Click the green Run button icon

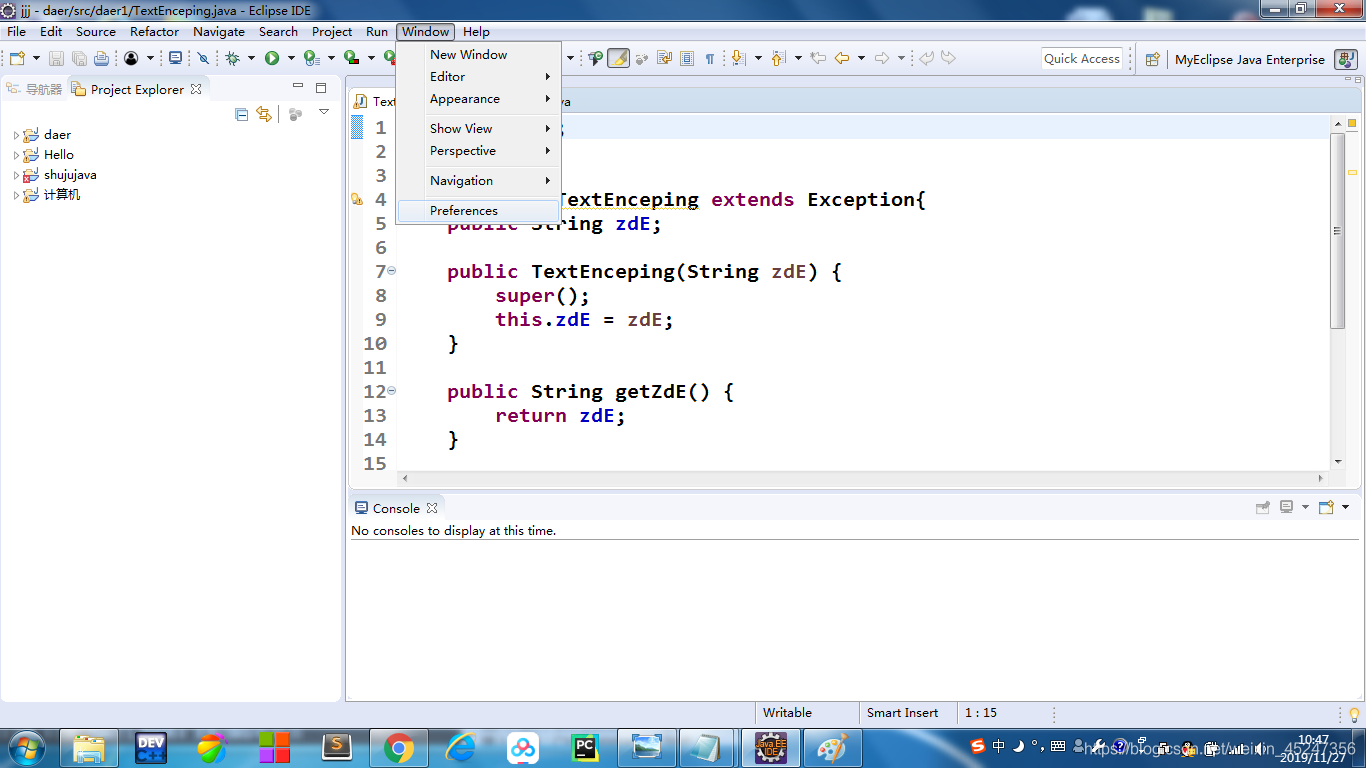tap(272, 58)
